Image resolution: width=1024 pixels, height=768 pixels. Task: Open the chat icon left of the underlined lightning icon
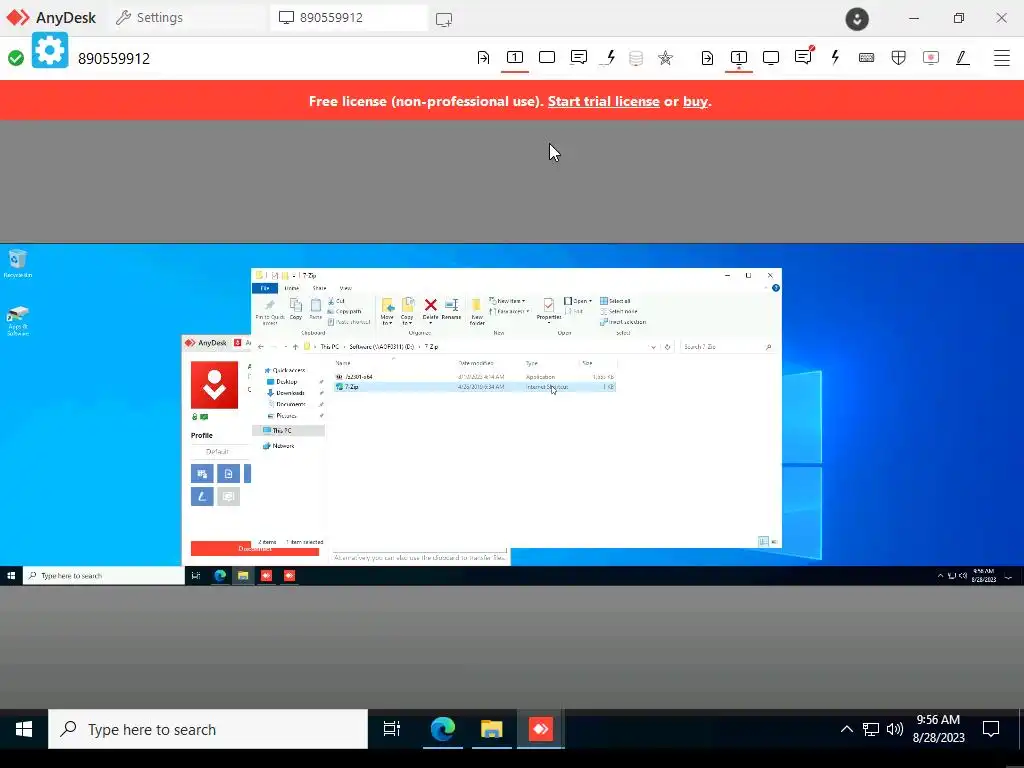click(x=579, y=57)
